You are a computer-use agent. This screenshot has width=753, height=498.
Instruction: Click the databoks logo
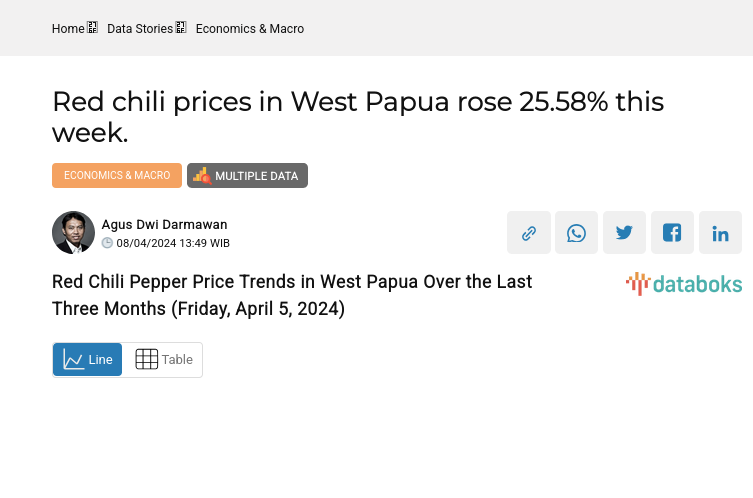click(x=684, y=284)
